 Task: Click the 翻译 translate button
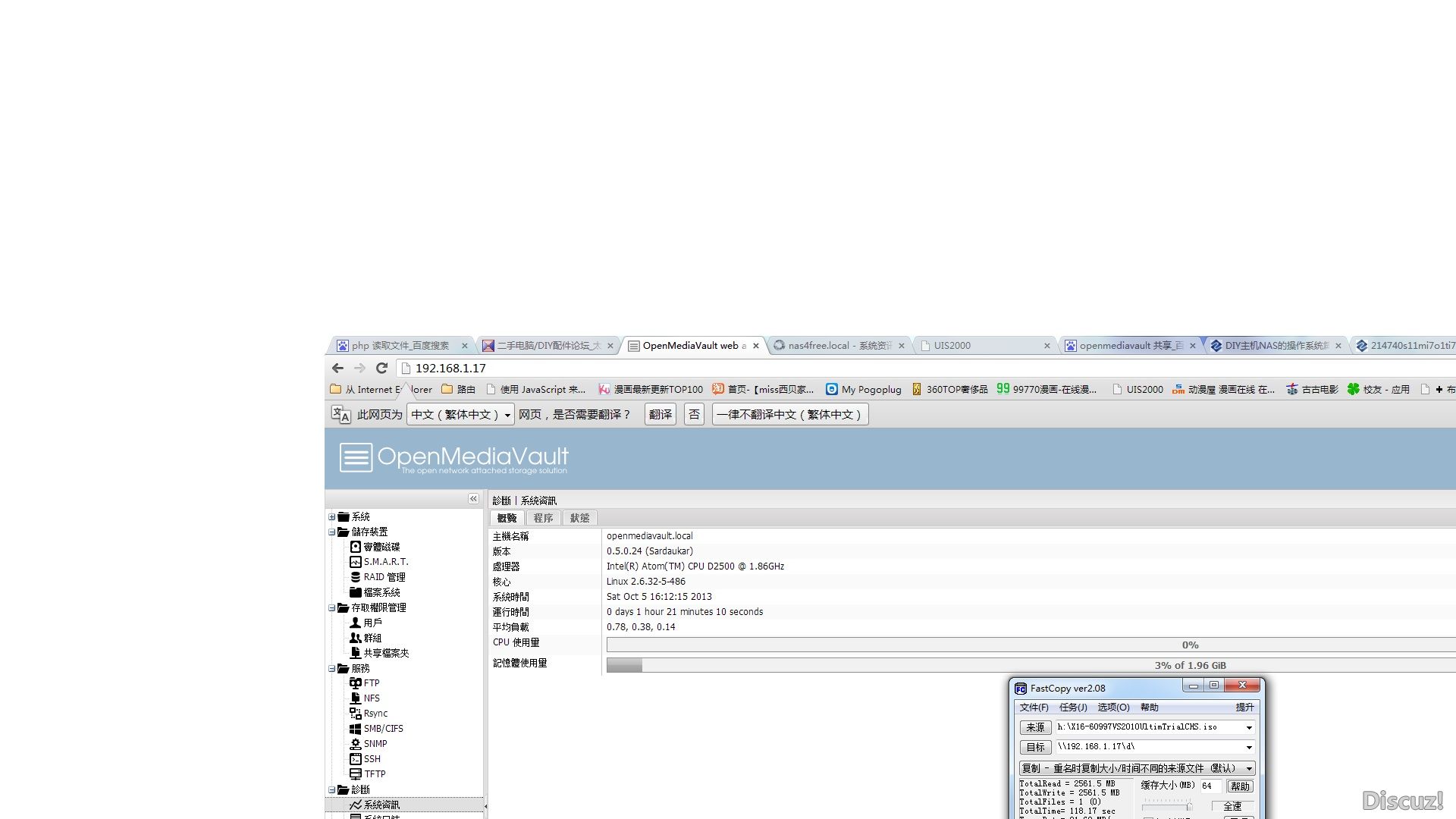[661, 414]
